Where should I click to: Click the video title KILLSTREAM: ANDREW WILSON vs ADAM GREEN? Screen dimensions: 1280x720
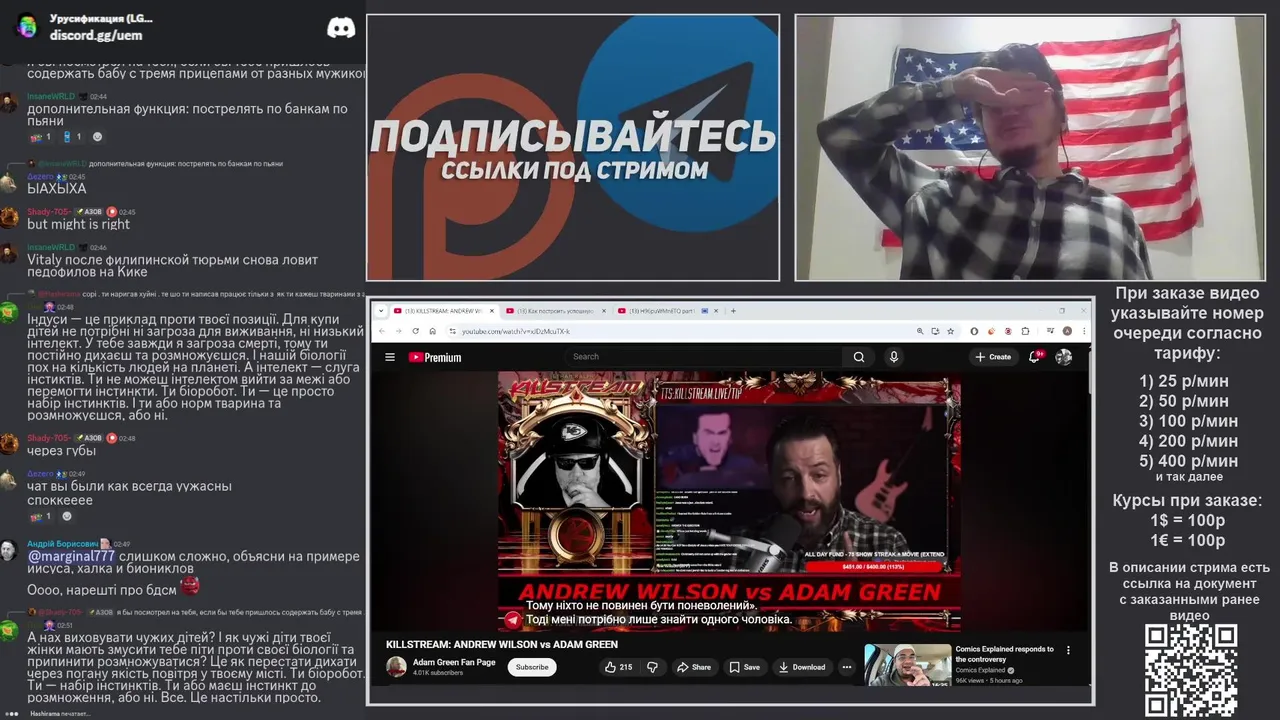click(x=502, y=644)
